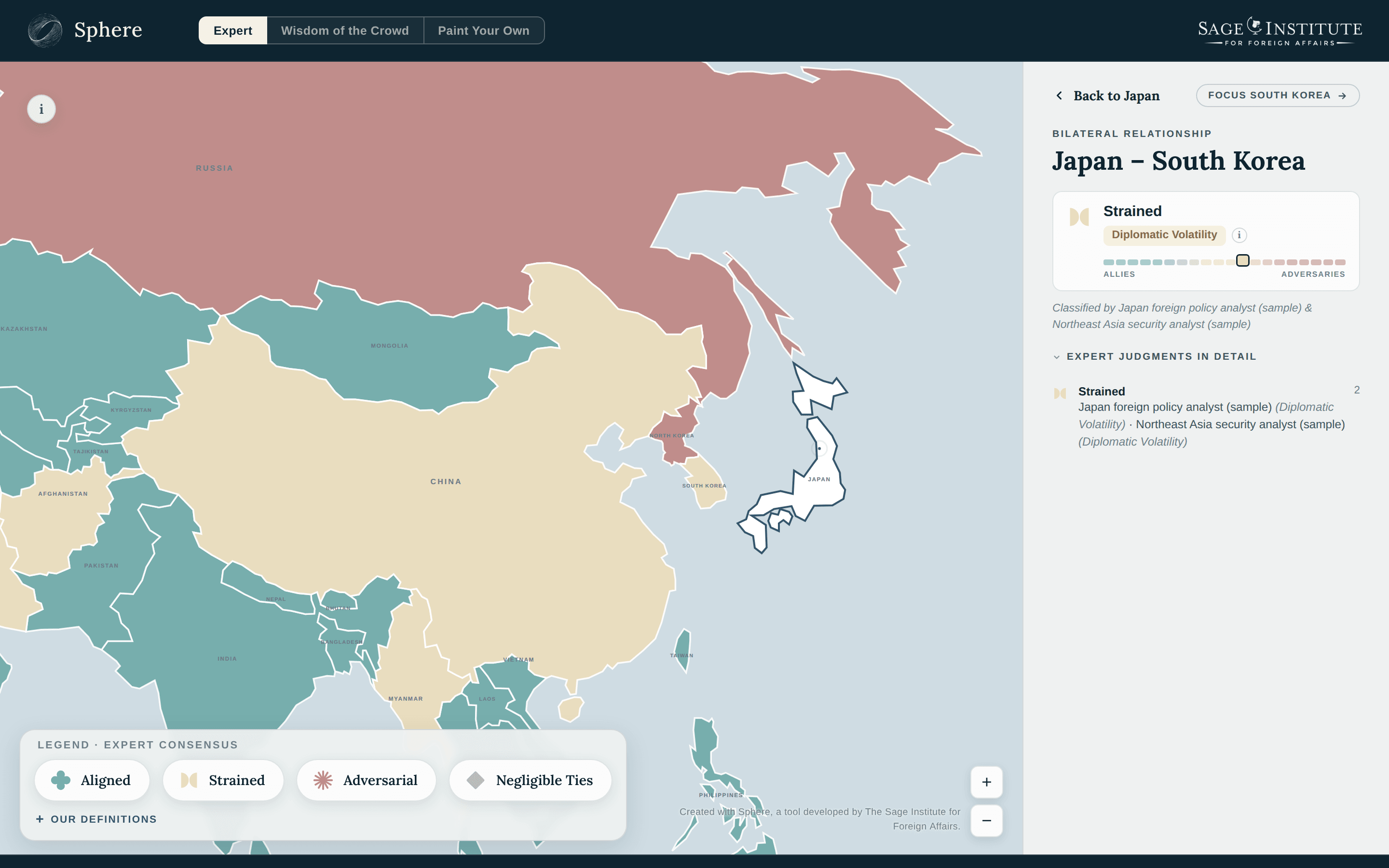Click the Diplomatic Volatility tag
Image resolution: width=1389 pixels, height=868 pixels.
click(x=1164, y=235)
